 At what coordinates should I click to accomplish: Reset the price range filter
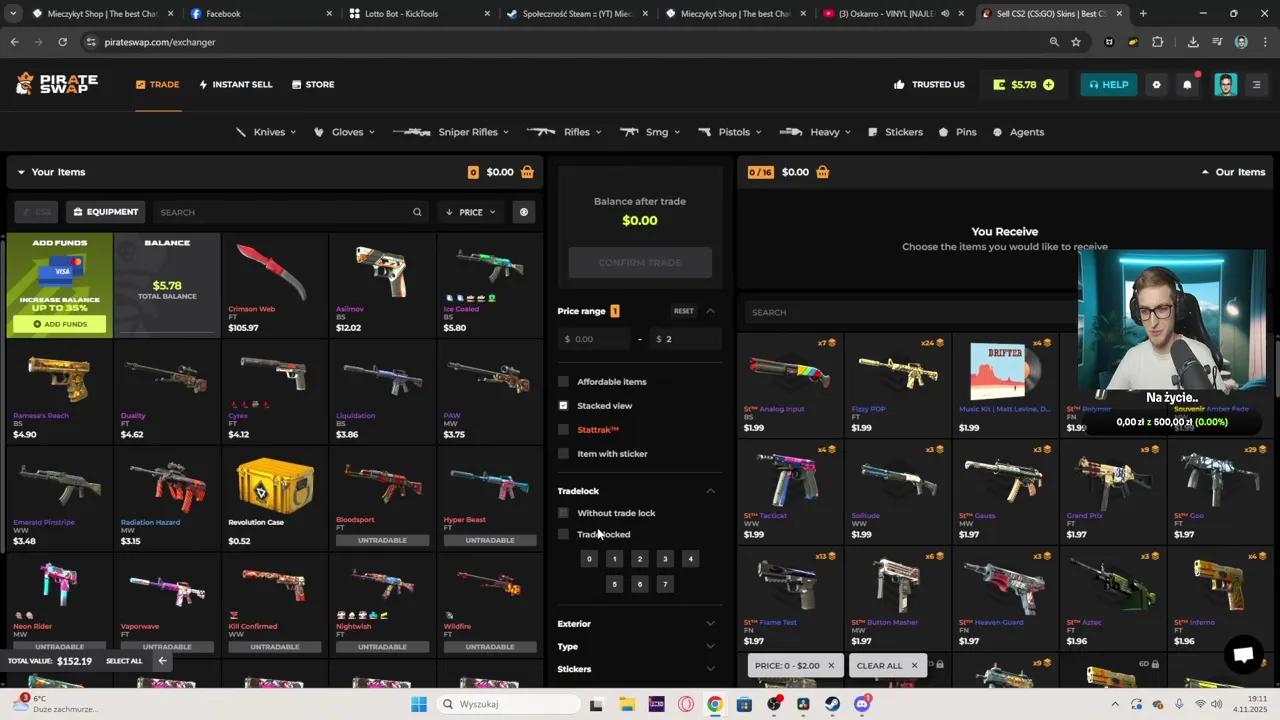coord(683,311)
